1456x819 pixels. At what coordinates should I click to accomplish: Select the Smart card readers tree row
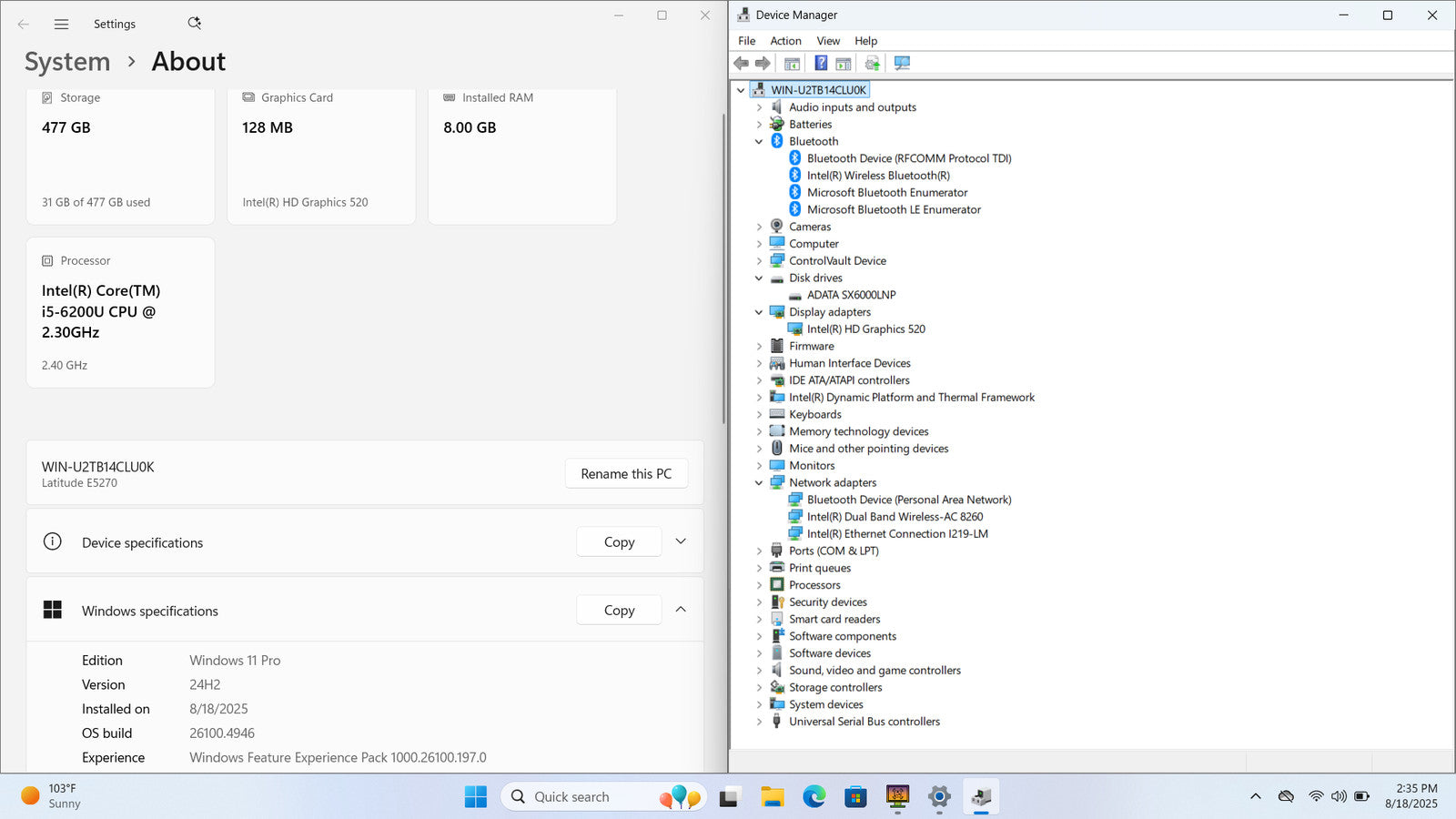834,619
